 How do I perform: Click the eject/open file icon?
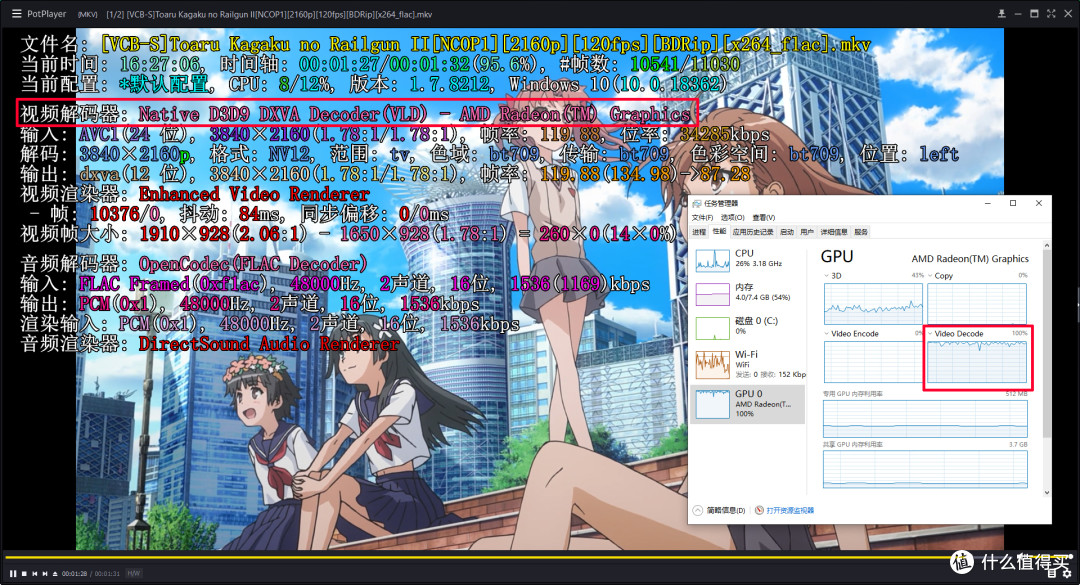55,573
